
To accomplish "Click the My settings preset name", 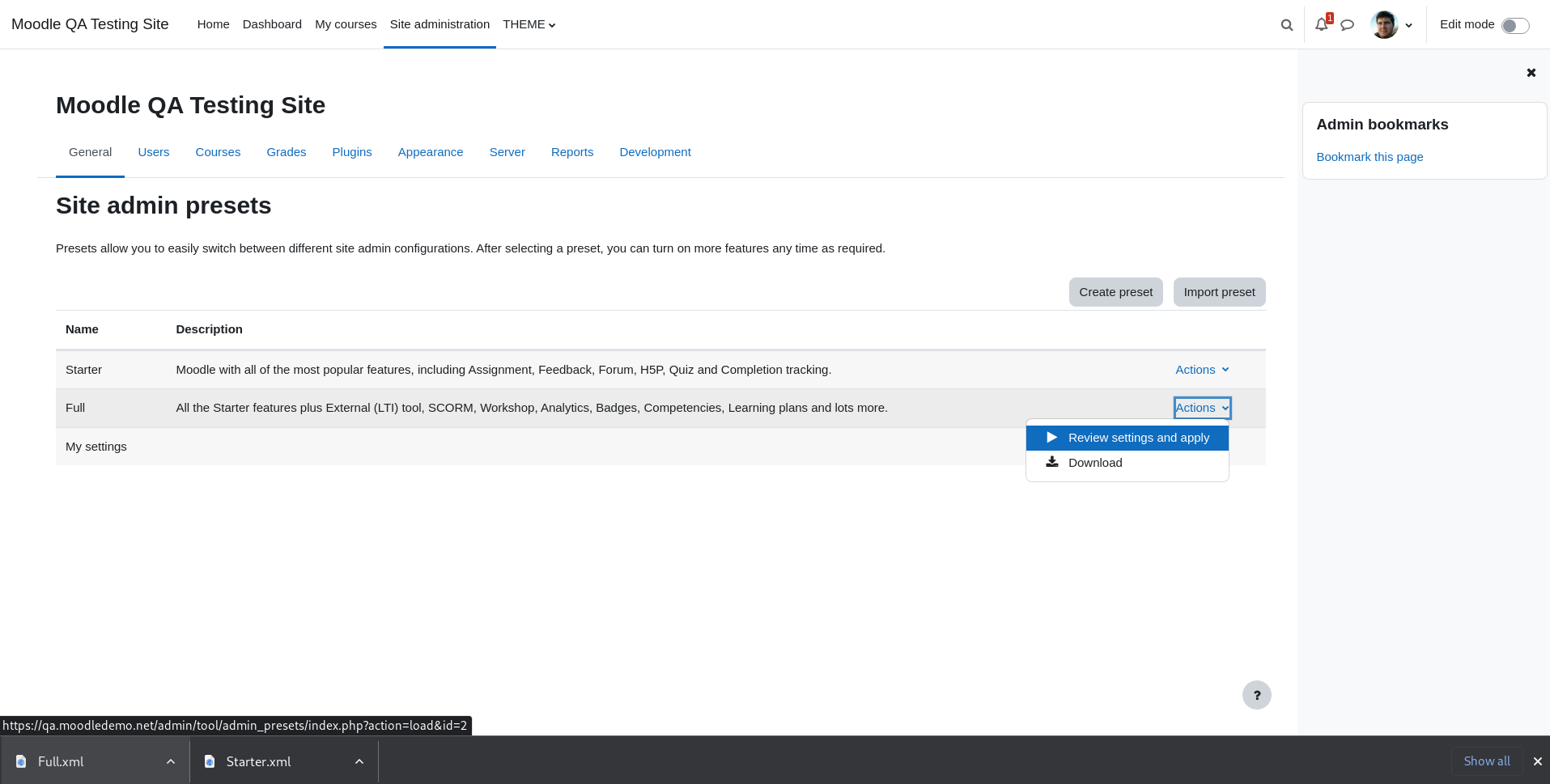I will (x=96, y=447).
